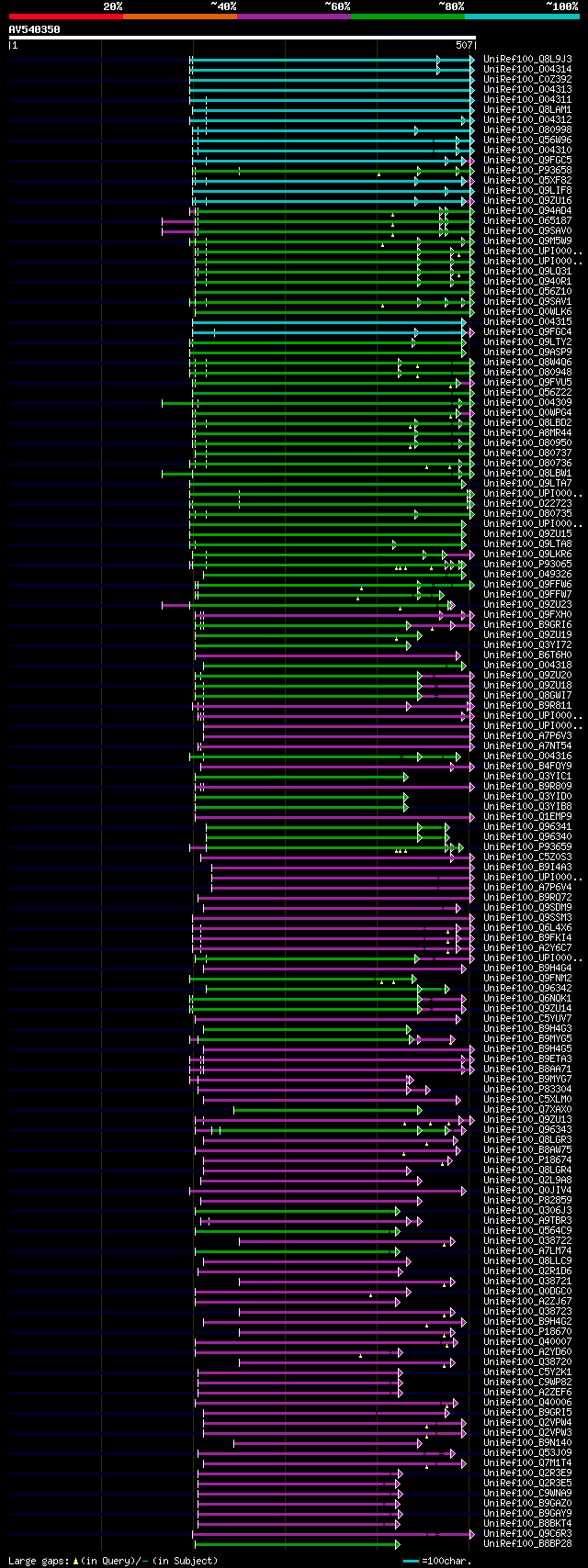
Task: Select the UniRef100_Q56Z10 label
Action: tap(527, 291)
